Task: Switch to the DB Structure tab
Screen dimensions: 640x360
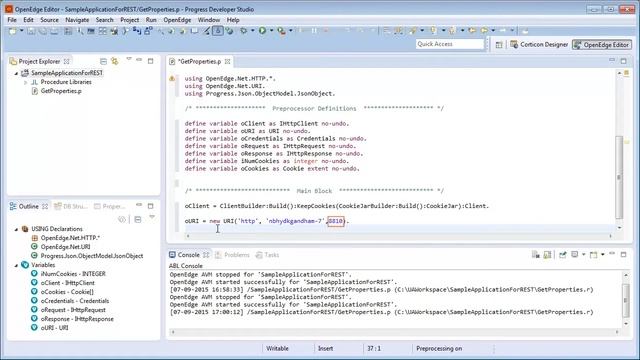Action: pyautogui.click(x=71, y=207)
